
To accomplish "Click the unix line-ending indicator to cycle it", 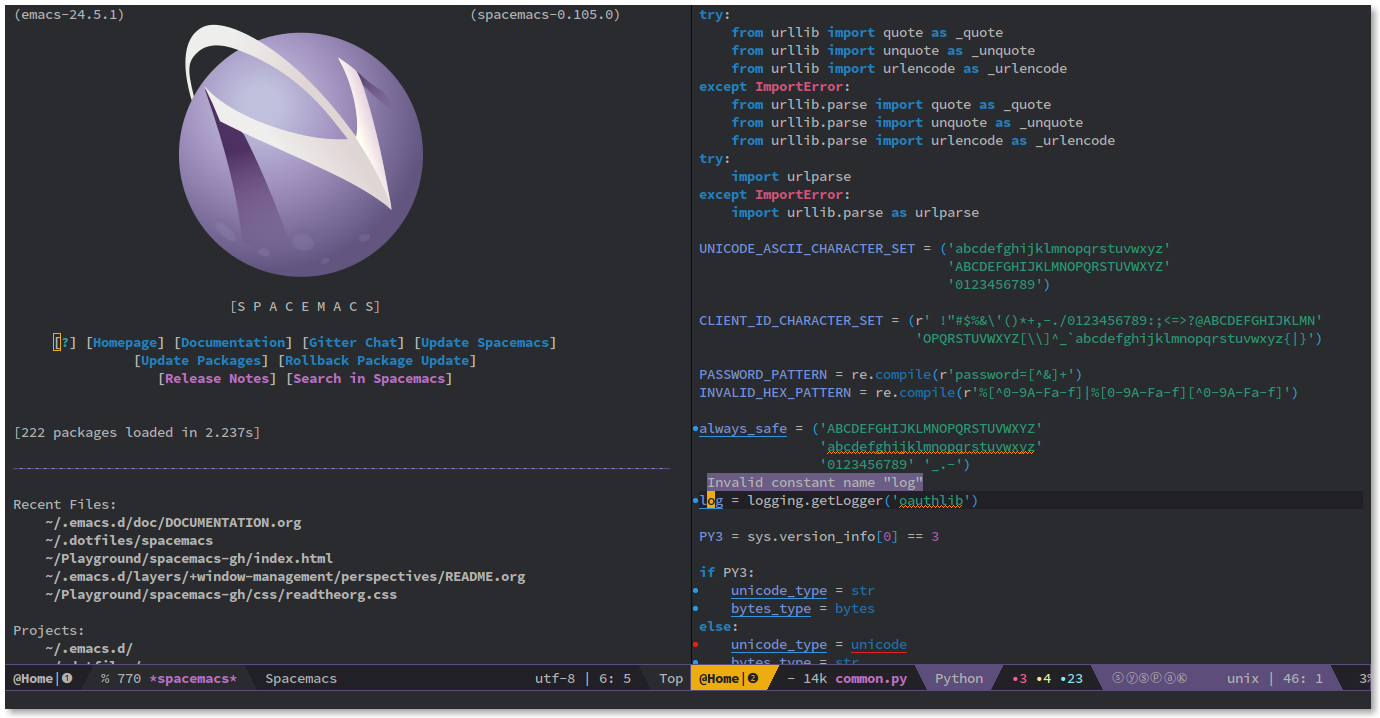I will click(1241, 678).
